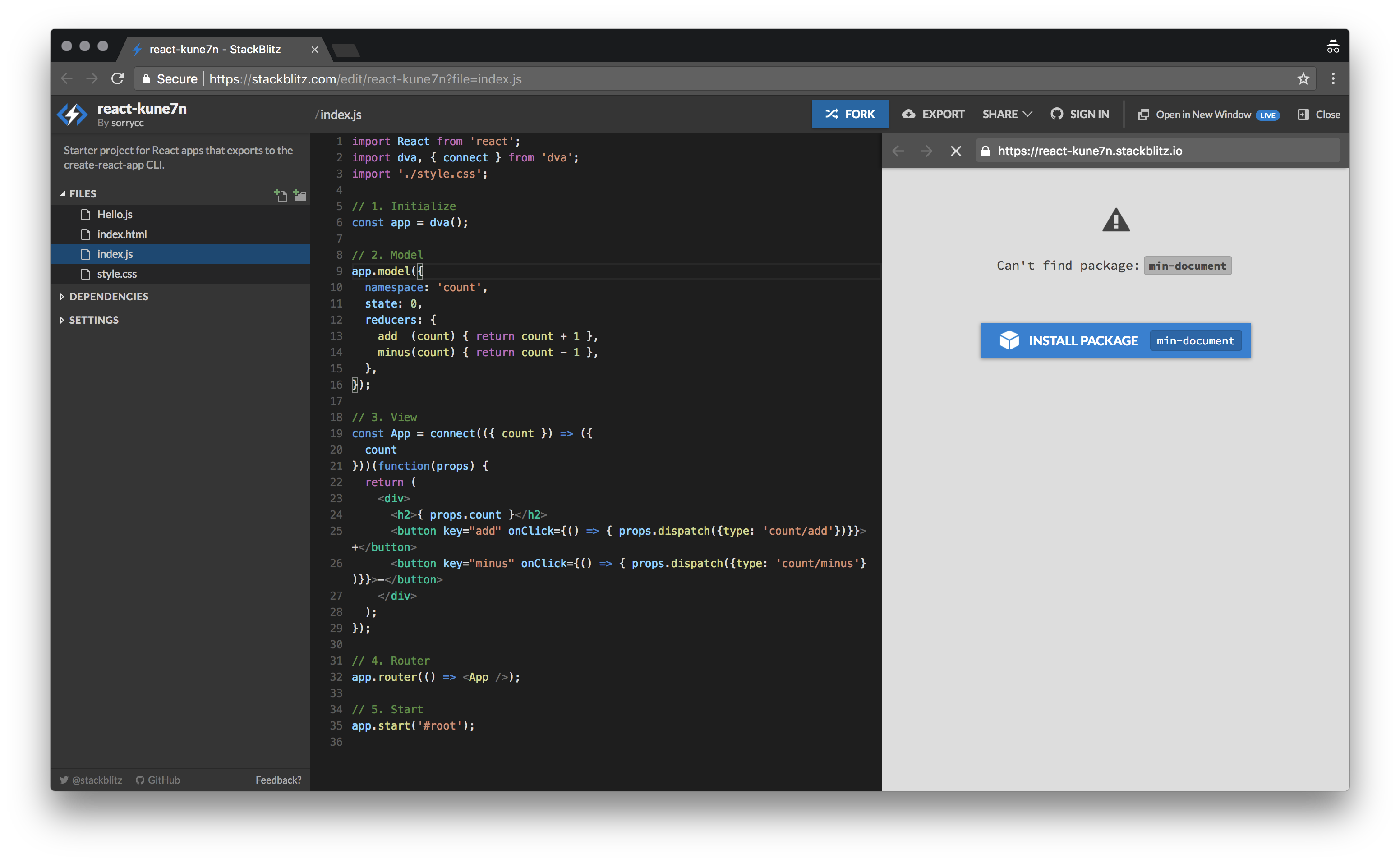This screenshot has width=1400, height=863.
Task: Click the Secure lock icon in the address bar
Action: tap(146, 79)
